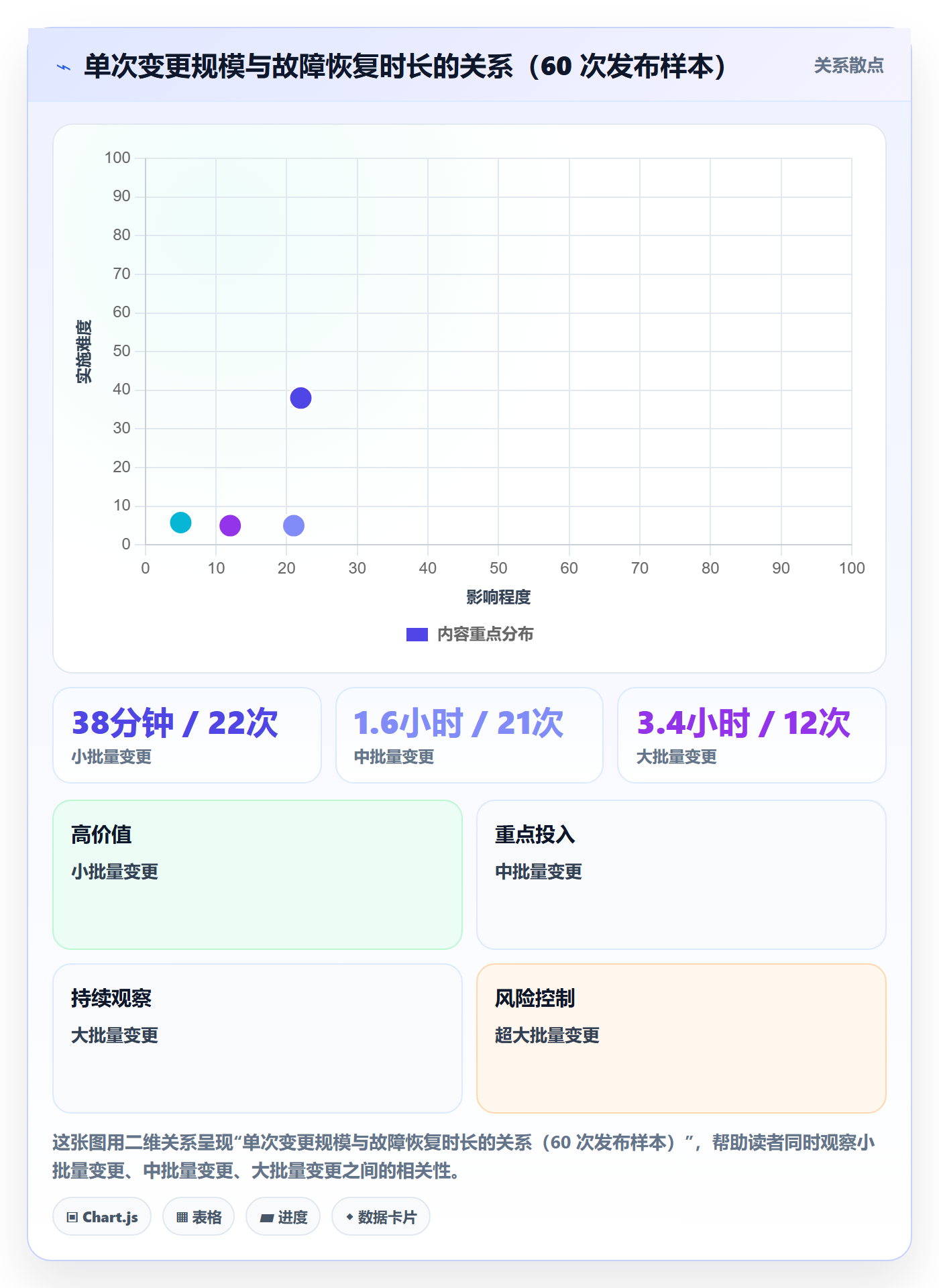This screenshot has height=1288, width=939.
Task: Select the 高价值 quadrant card
Action: [x=258, y=875]
